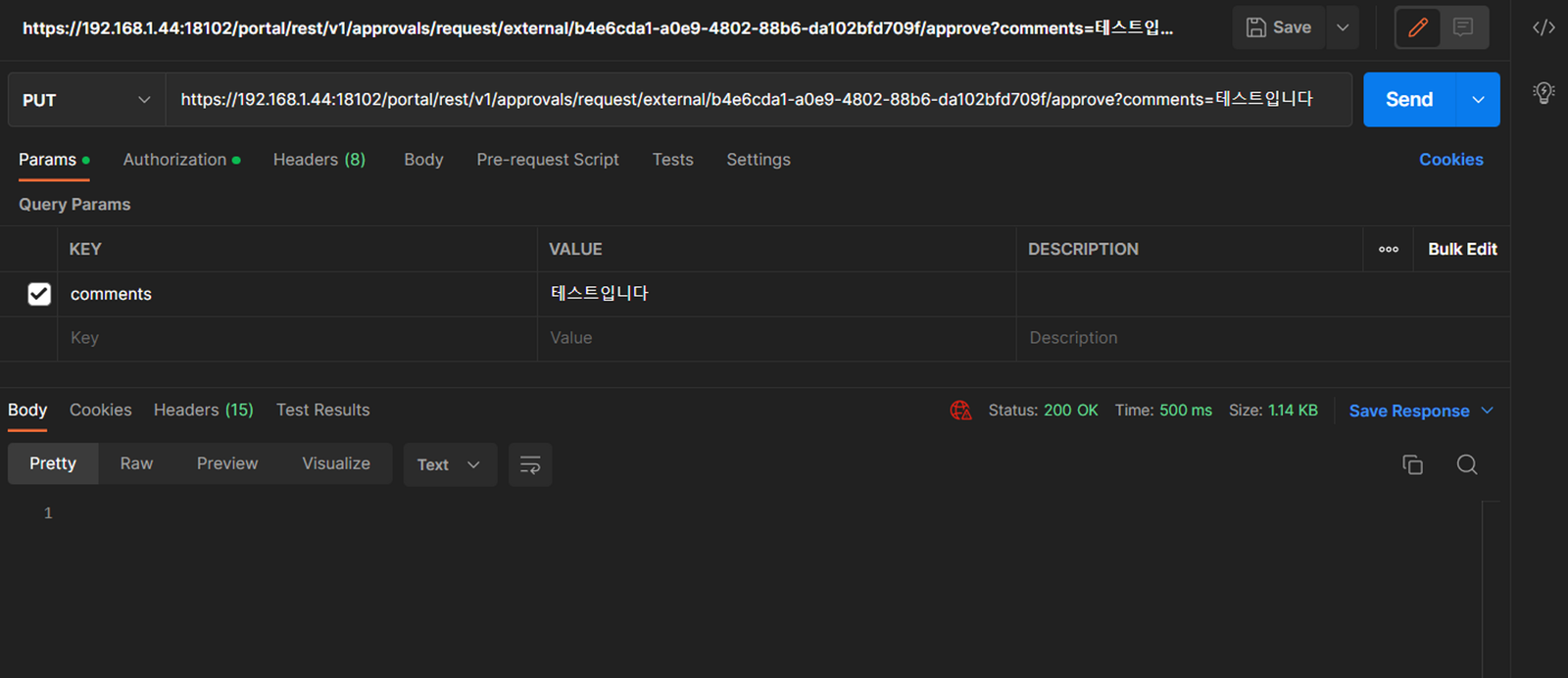The height and width of the screenshot is (678, 1568).
Task: Click the red globe network icon
Action: [960, 411]
